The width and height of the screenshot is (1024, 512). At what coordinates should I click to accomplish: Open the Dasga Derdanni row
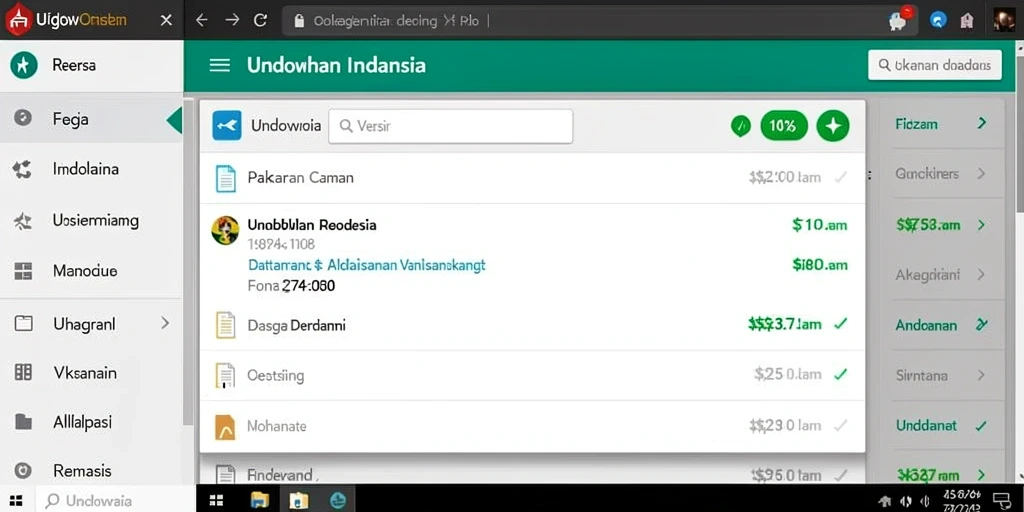click(532, 325)
